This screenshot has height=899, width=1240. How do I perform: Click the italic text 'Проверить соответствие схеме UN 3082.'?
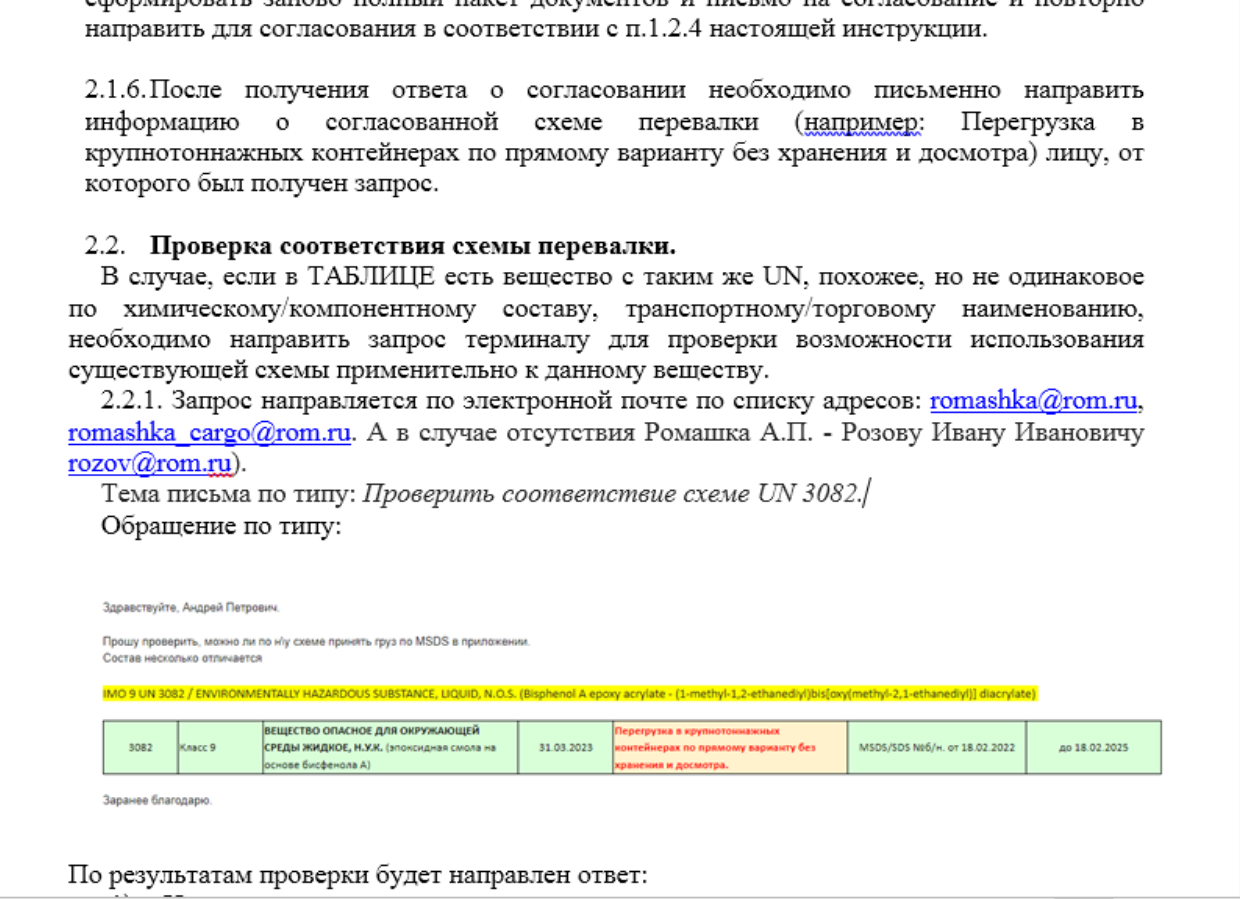click(x=611, y=494)
